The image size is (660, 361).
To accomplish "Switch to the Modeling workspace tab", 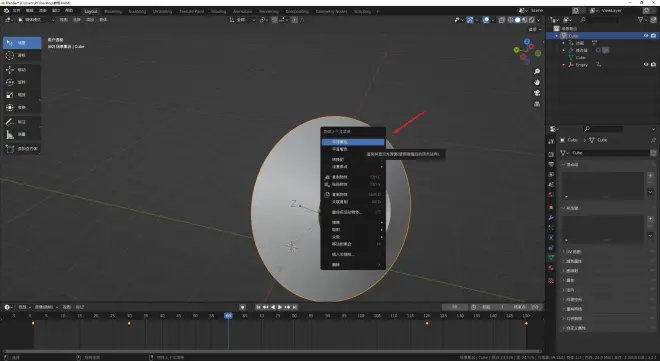I will pyautogui.click(x=113, y=11).
